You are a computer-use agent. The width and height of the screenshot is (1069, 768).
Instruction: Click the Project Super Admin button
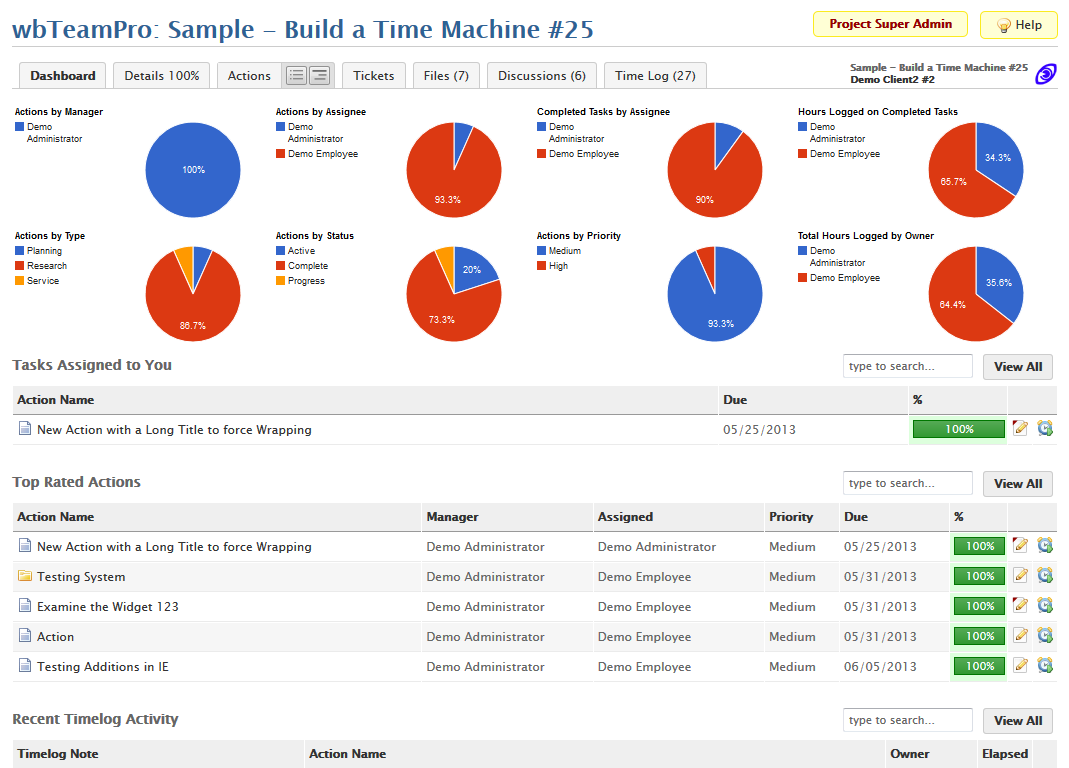[890, 24]
